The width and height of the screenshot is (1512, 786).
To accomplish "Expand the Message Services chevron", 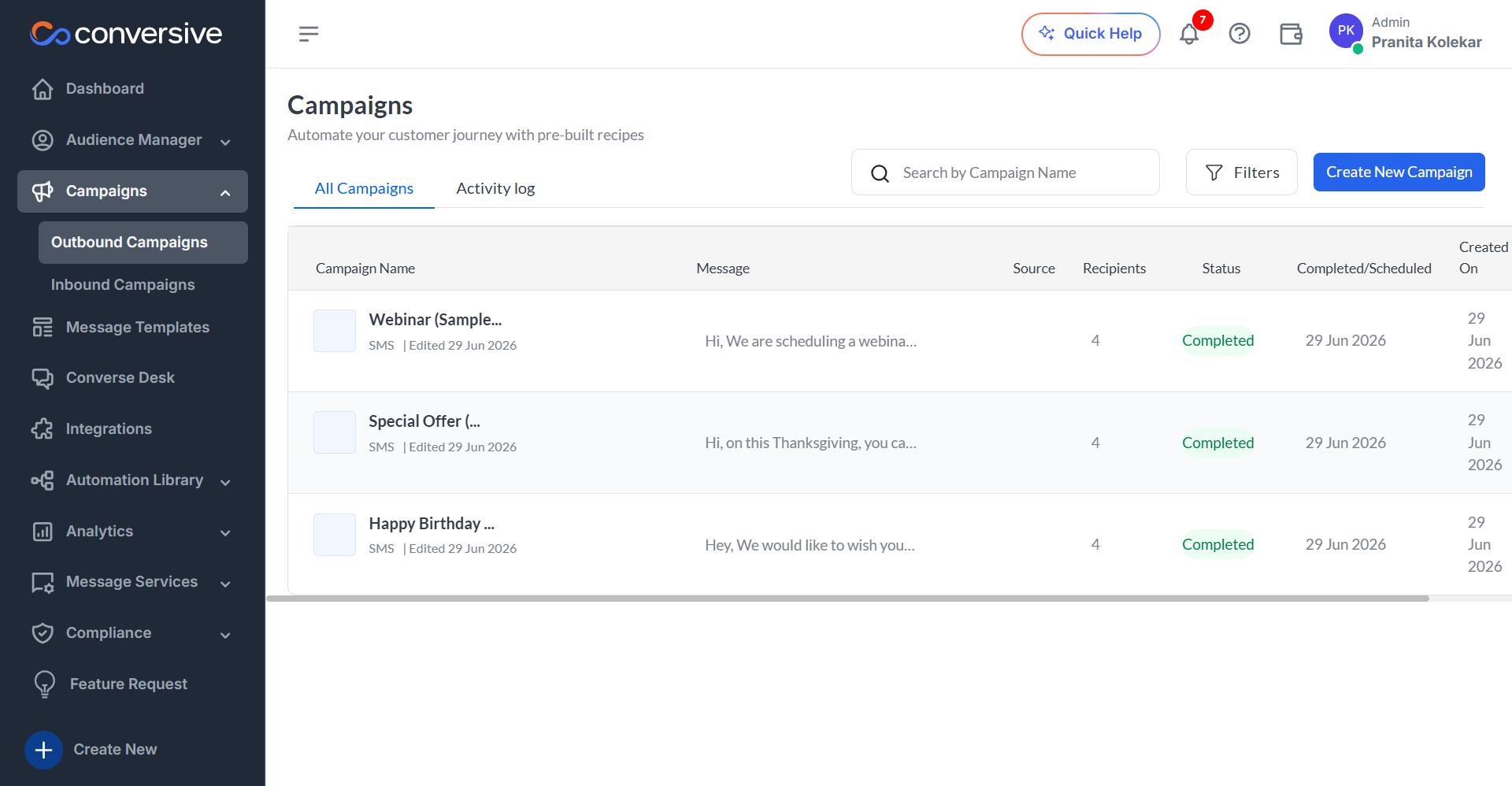I will (225, 584).
